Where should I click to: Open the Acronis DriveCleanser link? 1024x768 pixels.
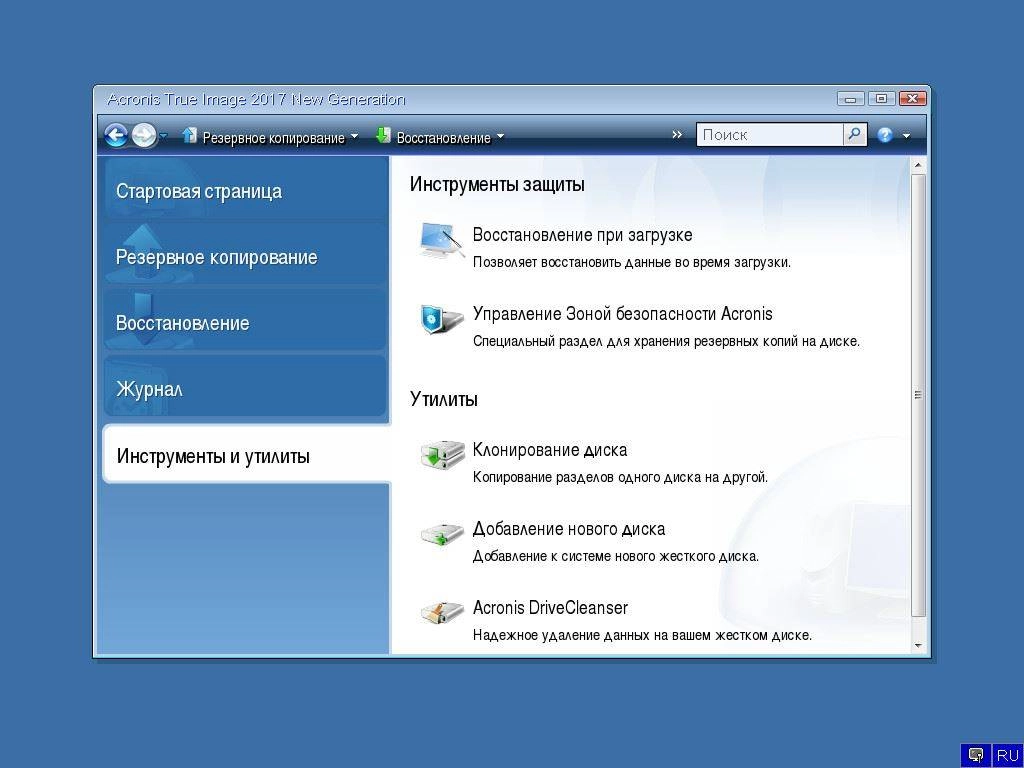point(550,607)
